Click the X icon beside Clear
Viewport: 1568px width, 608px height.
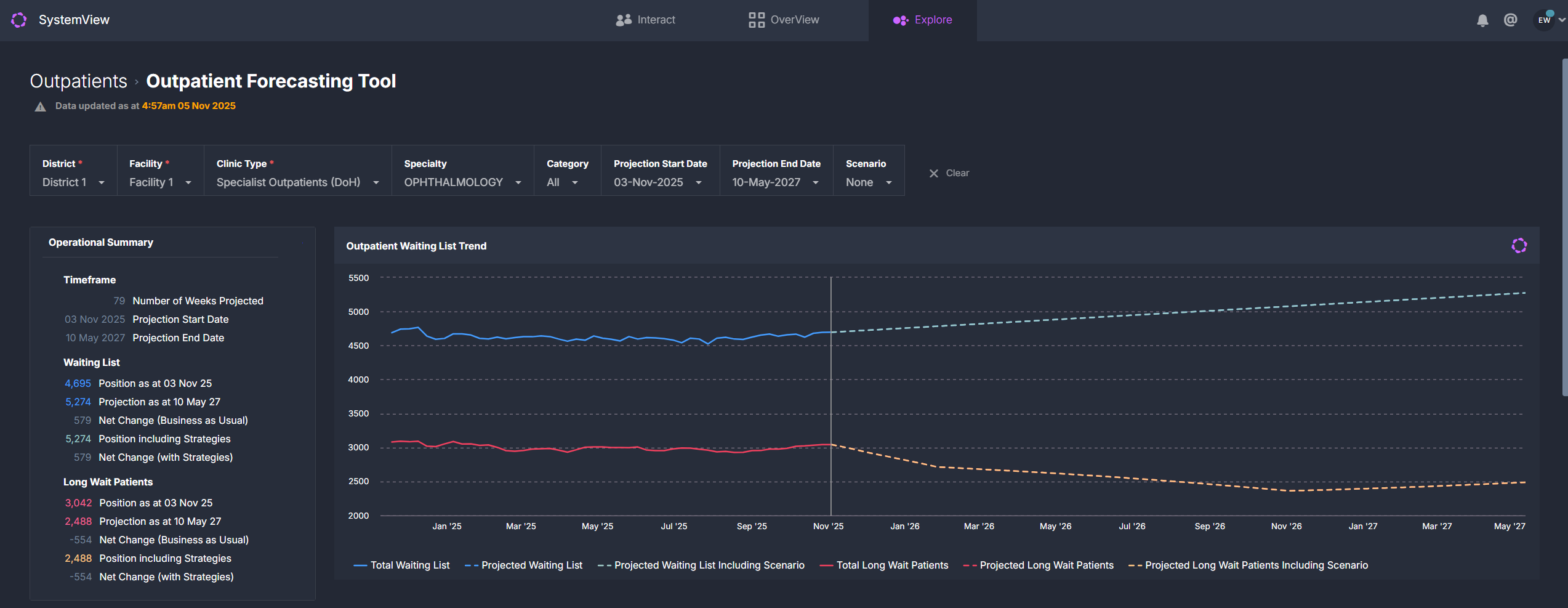(933, 174)
